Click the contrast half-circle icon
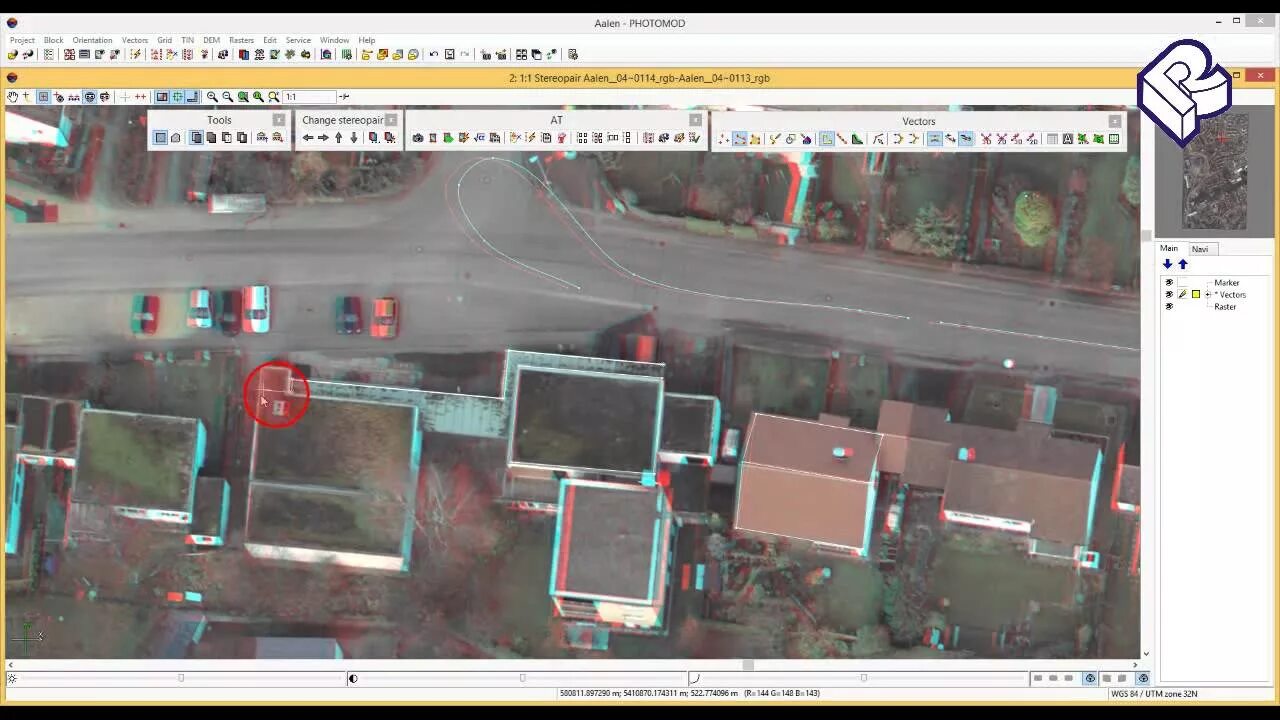This screenshot has width=1280, height=720. tap(353, 678)
